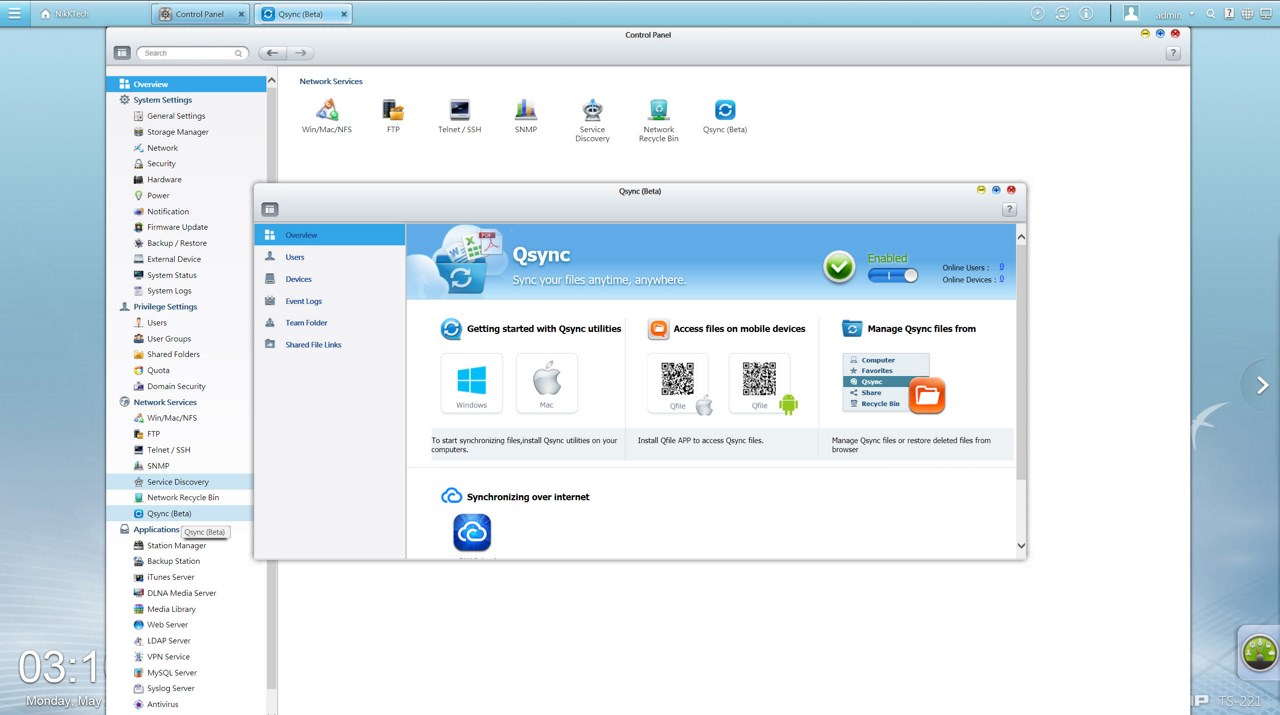This screenshot has height=715, width=1280.
Task: Open the FTP icon in Network Services panel
Action: tap(393, 117)
